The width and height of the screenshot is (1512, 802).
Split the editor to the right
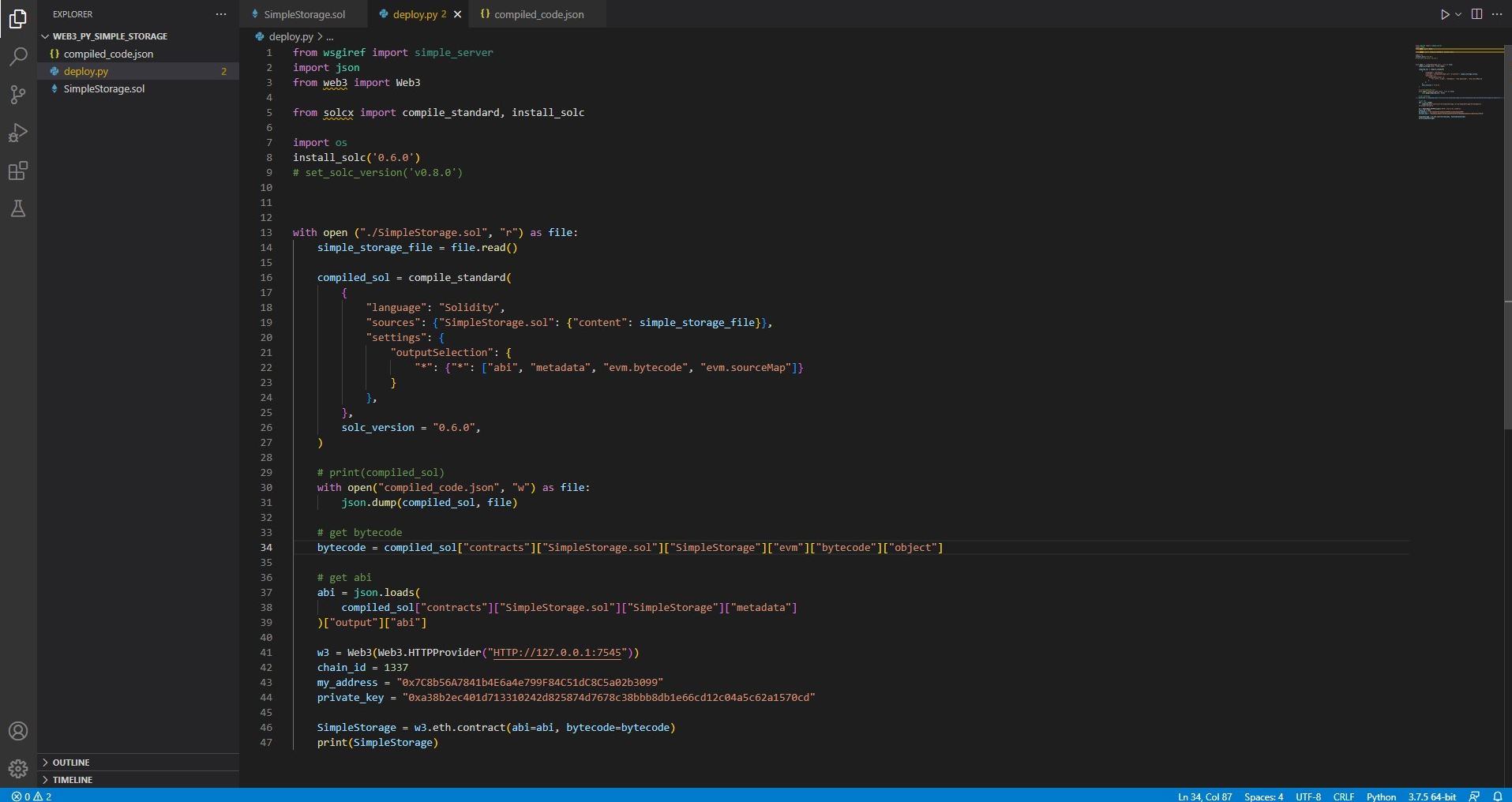1476,14
